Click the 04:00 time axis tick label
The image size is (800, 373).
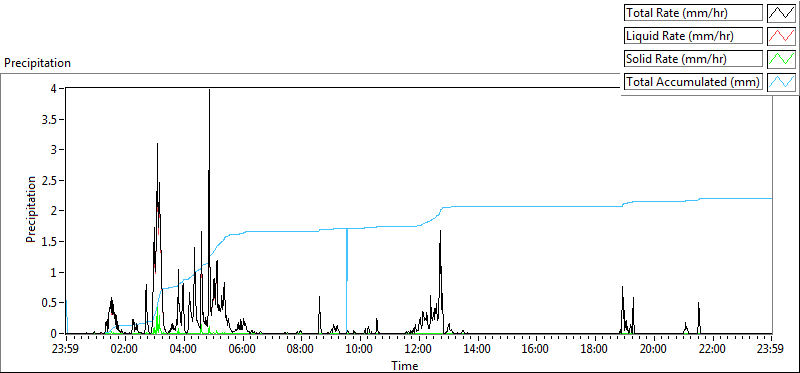[183, 350]
